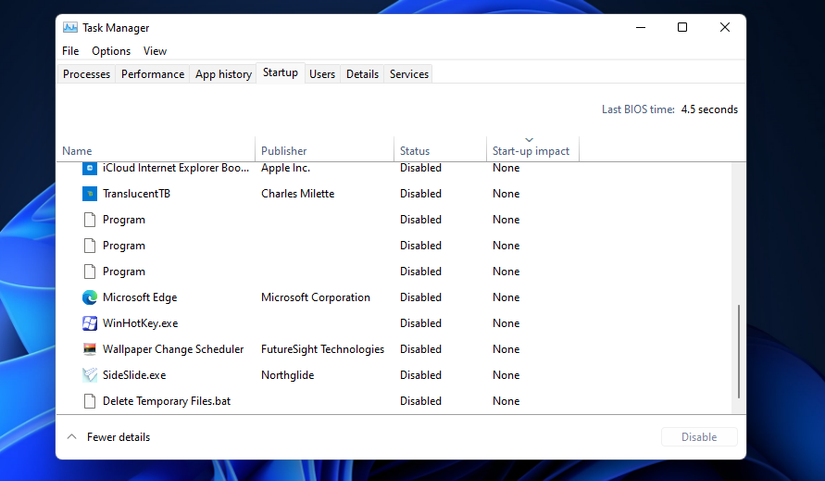Click the TranslucentTB app icon
825x481 pixels.
90,194
